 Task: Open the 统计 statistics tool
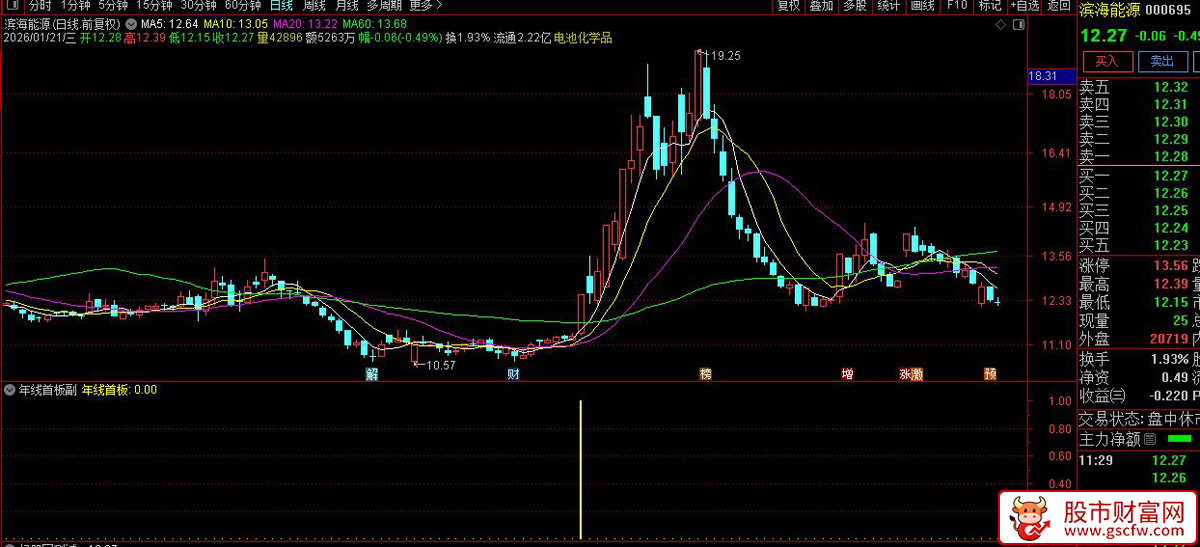tap(888, 6)
